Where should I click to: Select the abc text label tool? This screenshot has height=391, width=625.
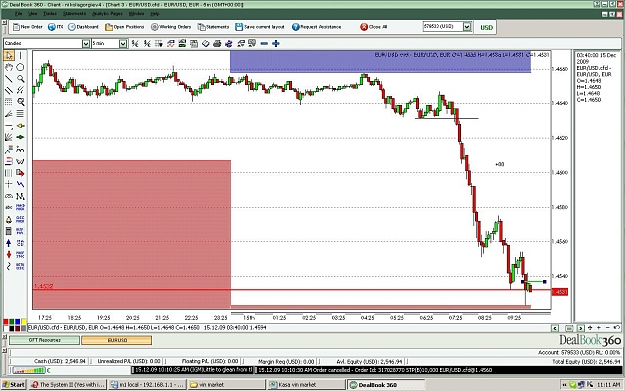8,207
